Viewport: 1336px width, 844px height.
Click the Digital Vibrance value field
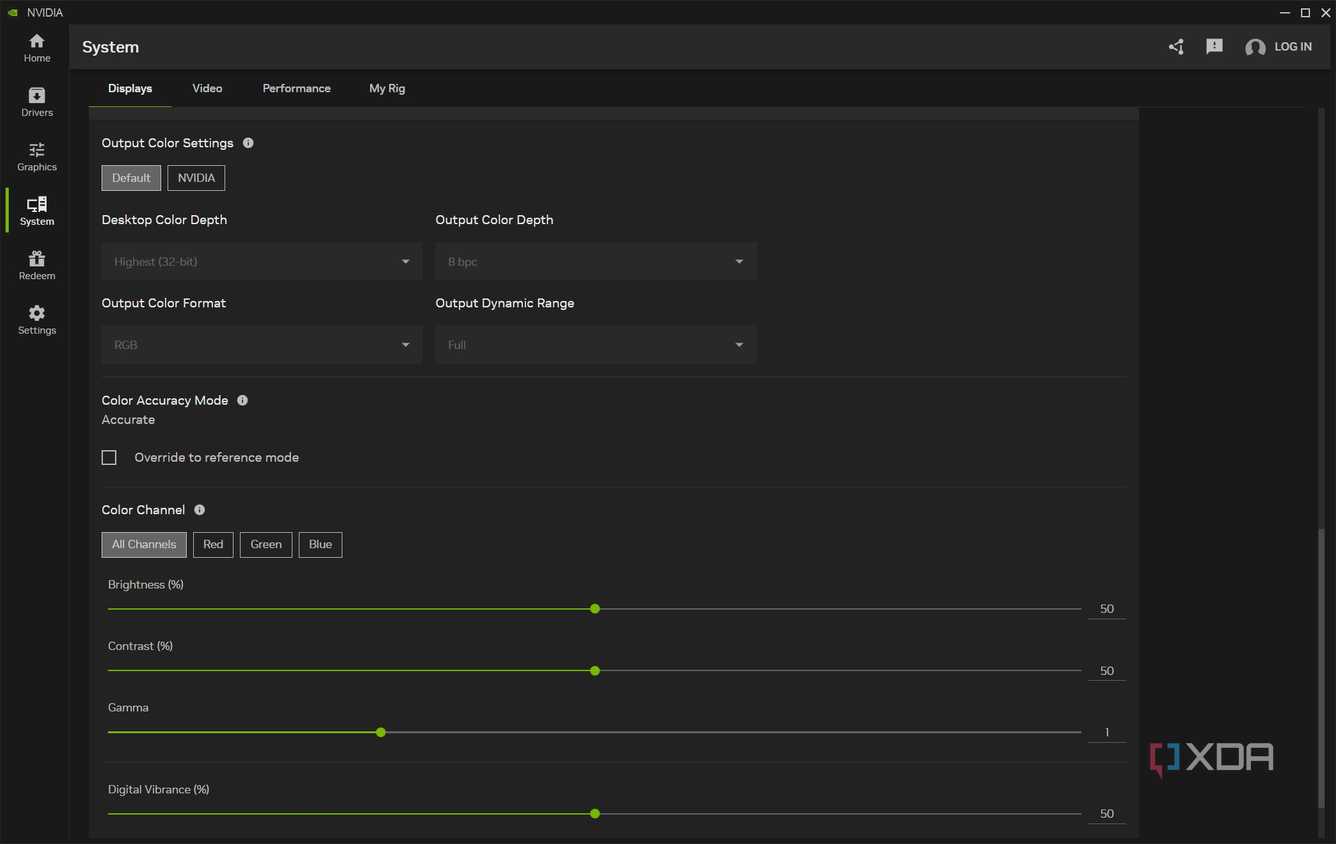click(1107, 814)
